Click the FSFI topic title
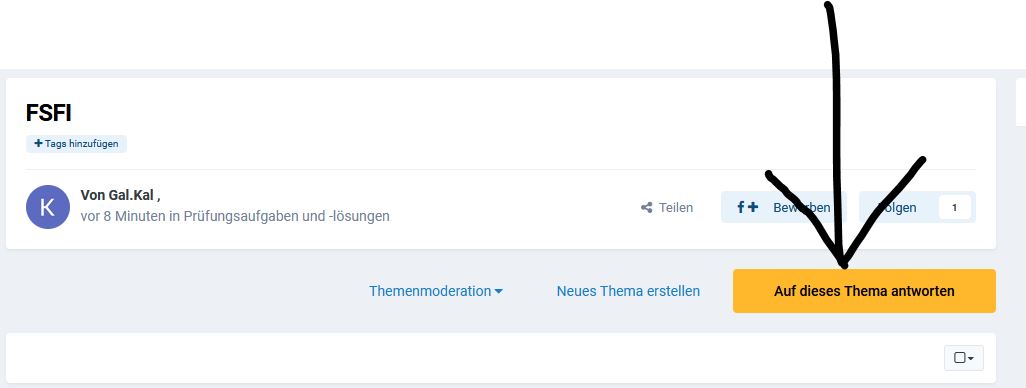 pyautogui.click(x=48, y=113)
